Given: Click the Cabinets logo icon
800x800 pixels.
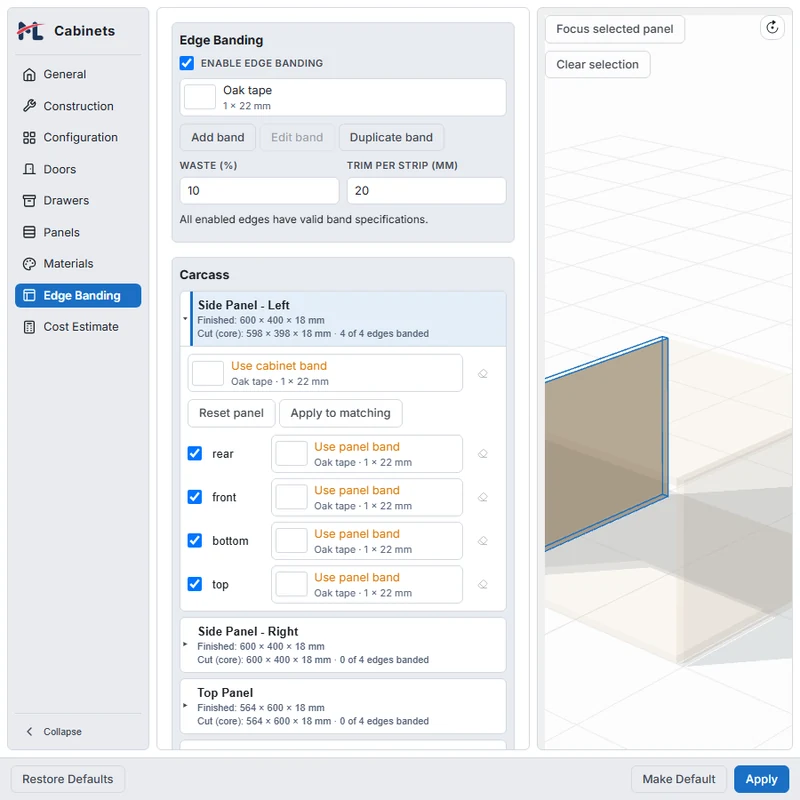Looking at the screenshot, I should pyautogui.click(x=30, y=31).
